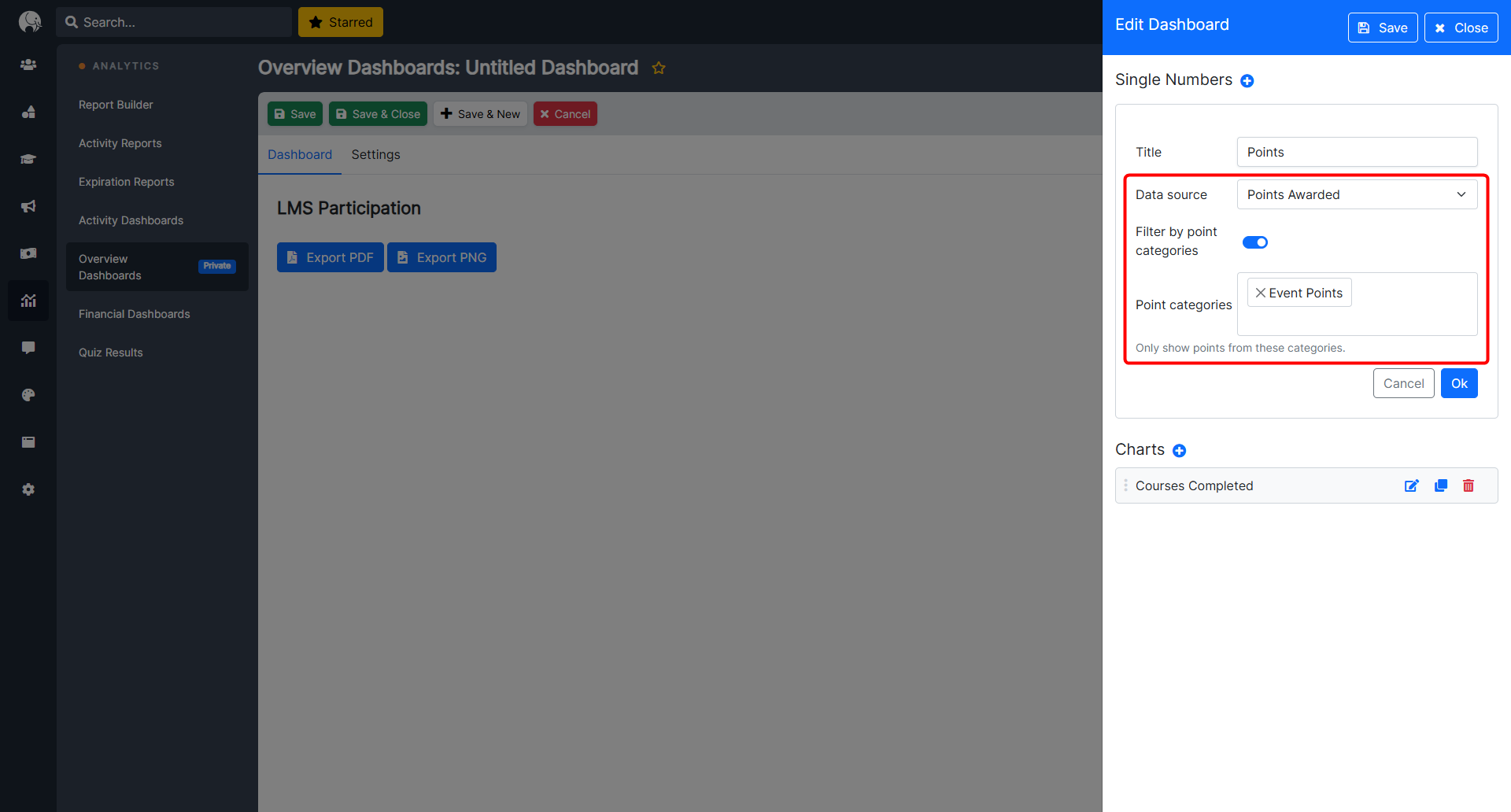Switch to the Settings tab
The image size is (1511, 812).
click(375, 155)
